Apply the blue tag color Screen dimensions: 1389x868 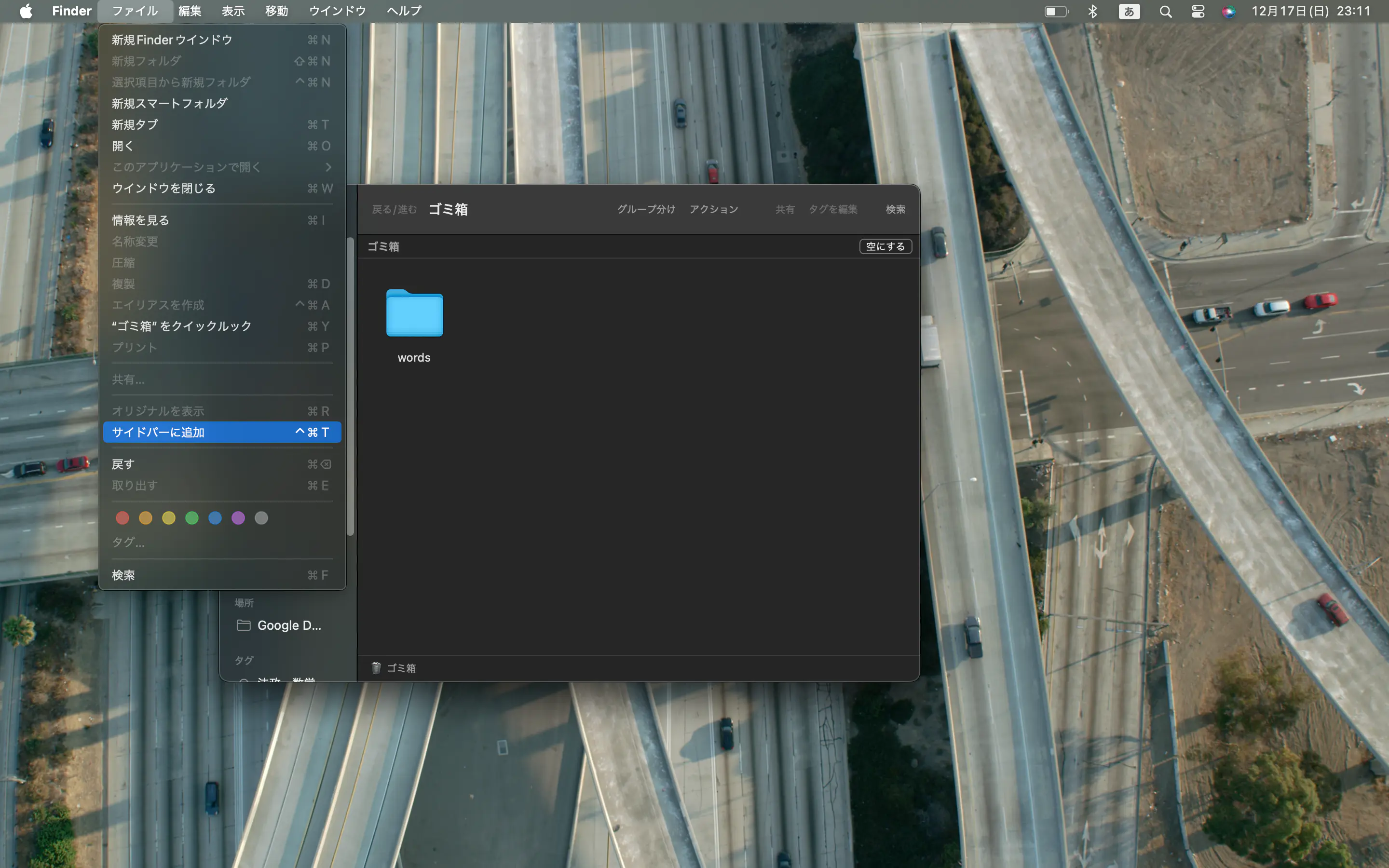[x=215, y=518]
